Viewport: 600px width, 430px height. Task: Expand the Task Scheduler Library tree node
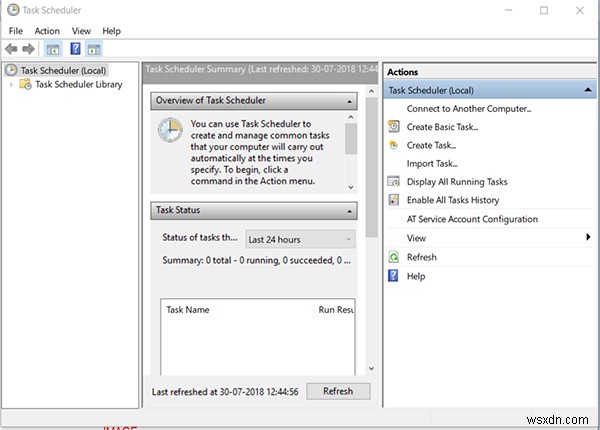coord(11,84)
